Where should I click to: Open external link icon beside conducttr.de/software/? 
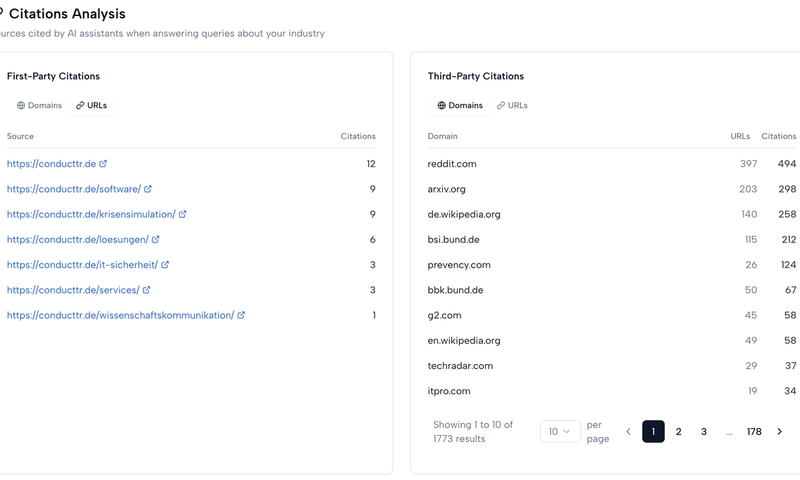coord(148,189)
